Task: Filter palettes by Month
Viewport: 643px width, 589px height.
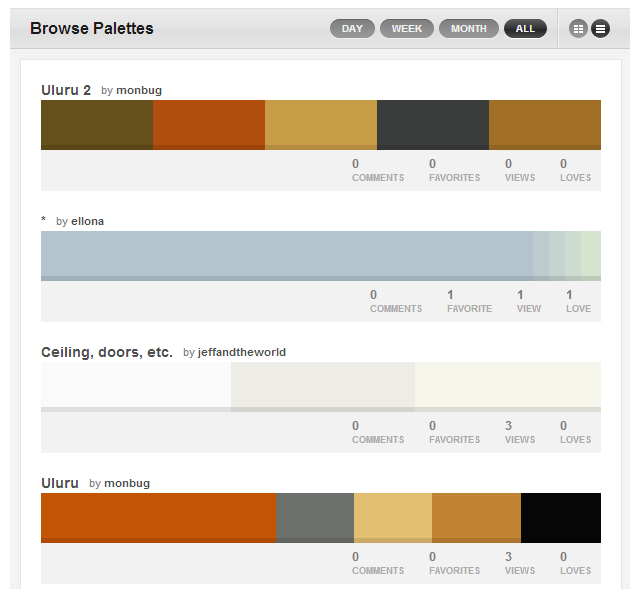Action: click(x=468, y=29)
